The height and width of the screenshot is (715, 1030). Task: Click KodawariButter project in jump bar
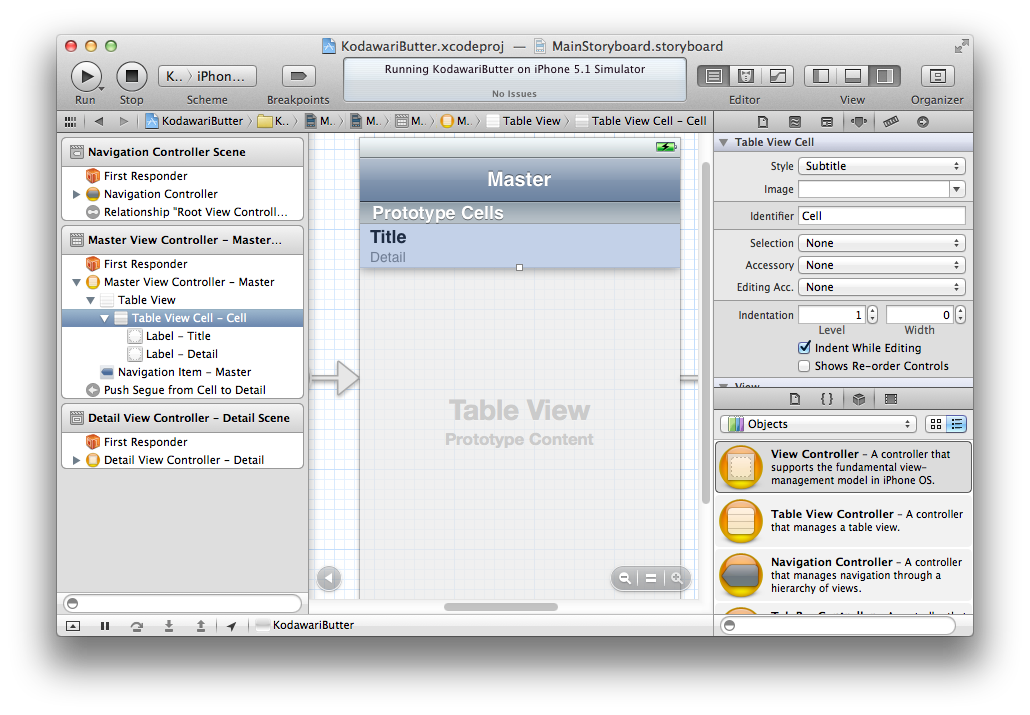pos(195,121)
